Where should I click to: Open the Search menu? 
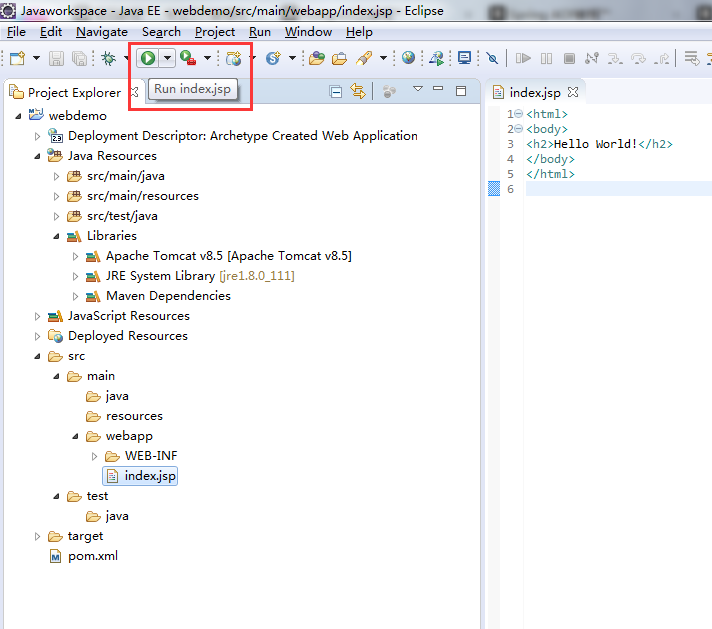coord(161,32)
